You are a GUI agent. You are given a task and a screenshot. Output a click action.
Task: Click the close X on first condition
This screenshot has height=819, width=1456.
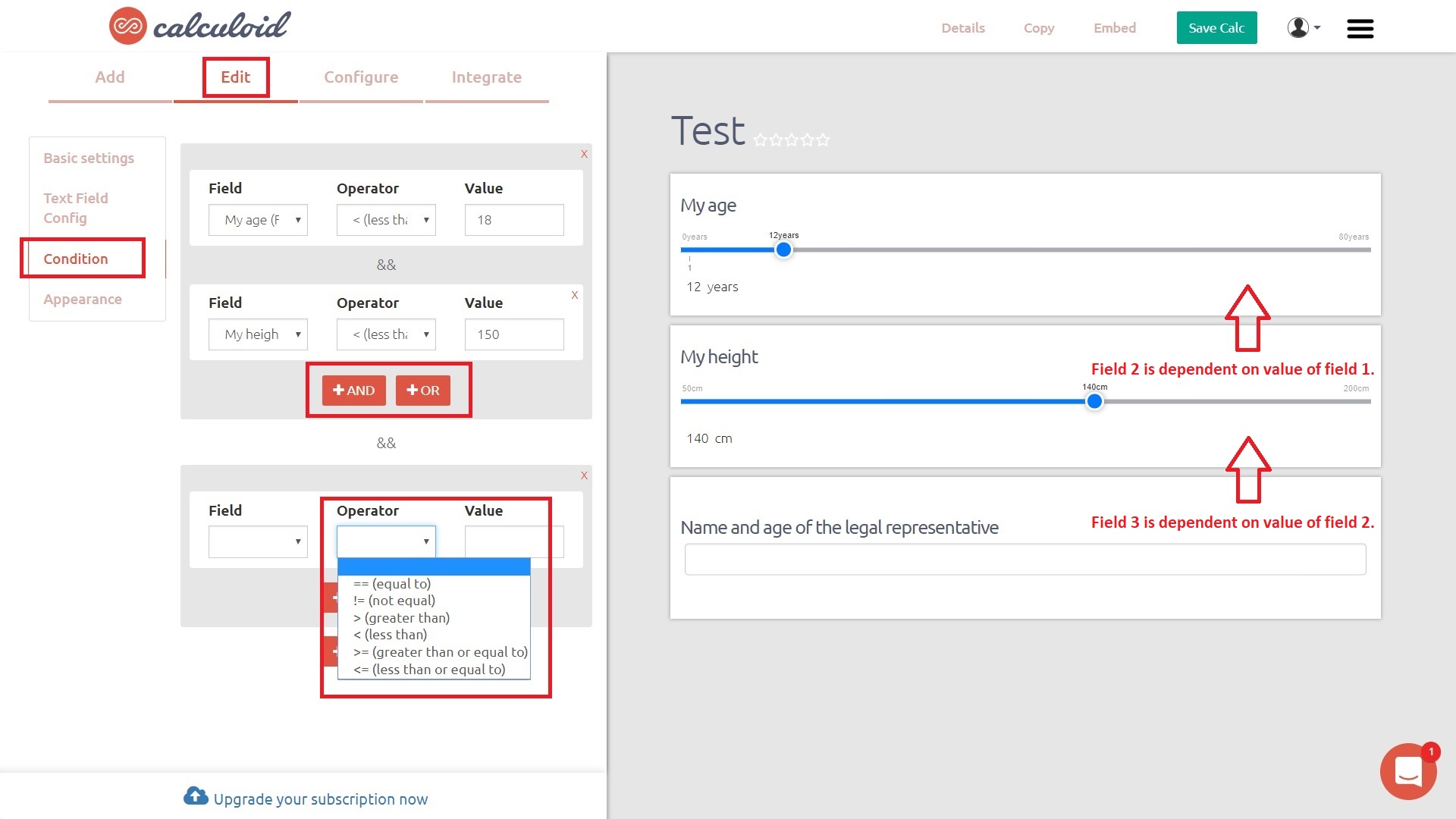click(x=584, y=153)
